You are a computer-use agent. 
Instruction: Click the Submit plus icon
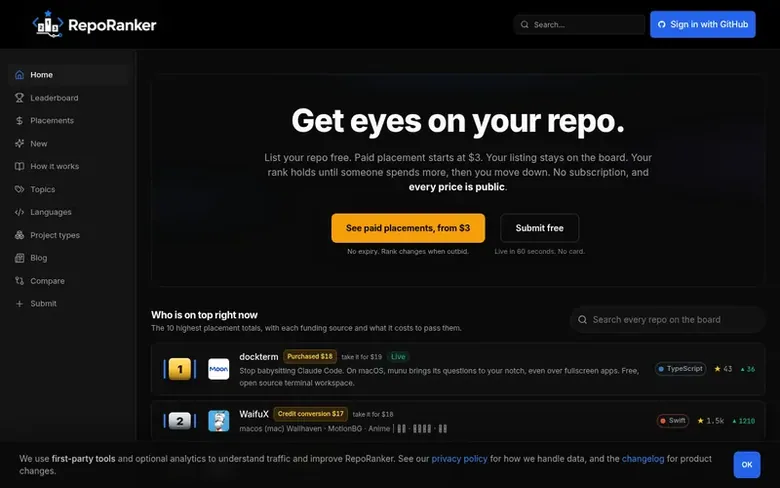pos(19,303)
